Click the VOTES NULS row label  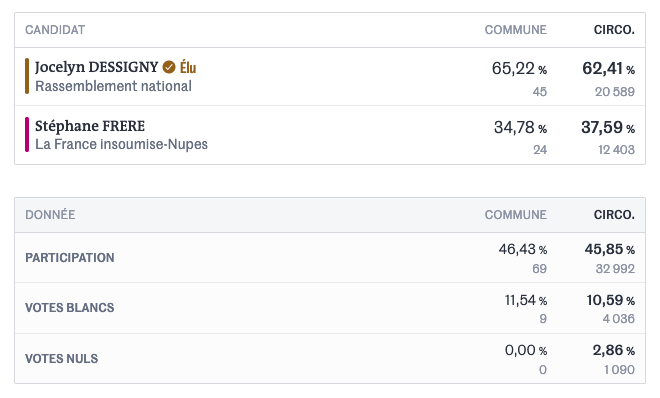(61, 359)
